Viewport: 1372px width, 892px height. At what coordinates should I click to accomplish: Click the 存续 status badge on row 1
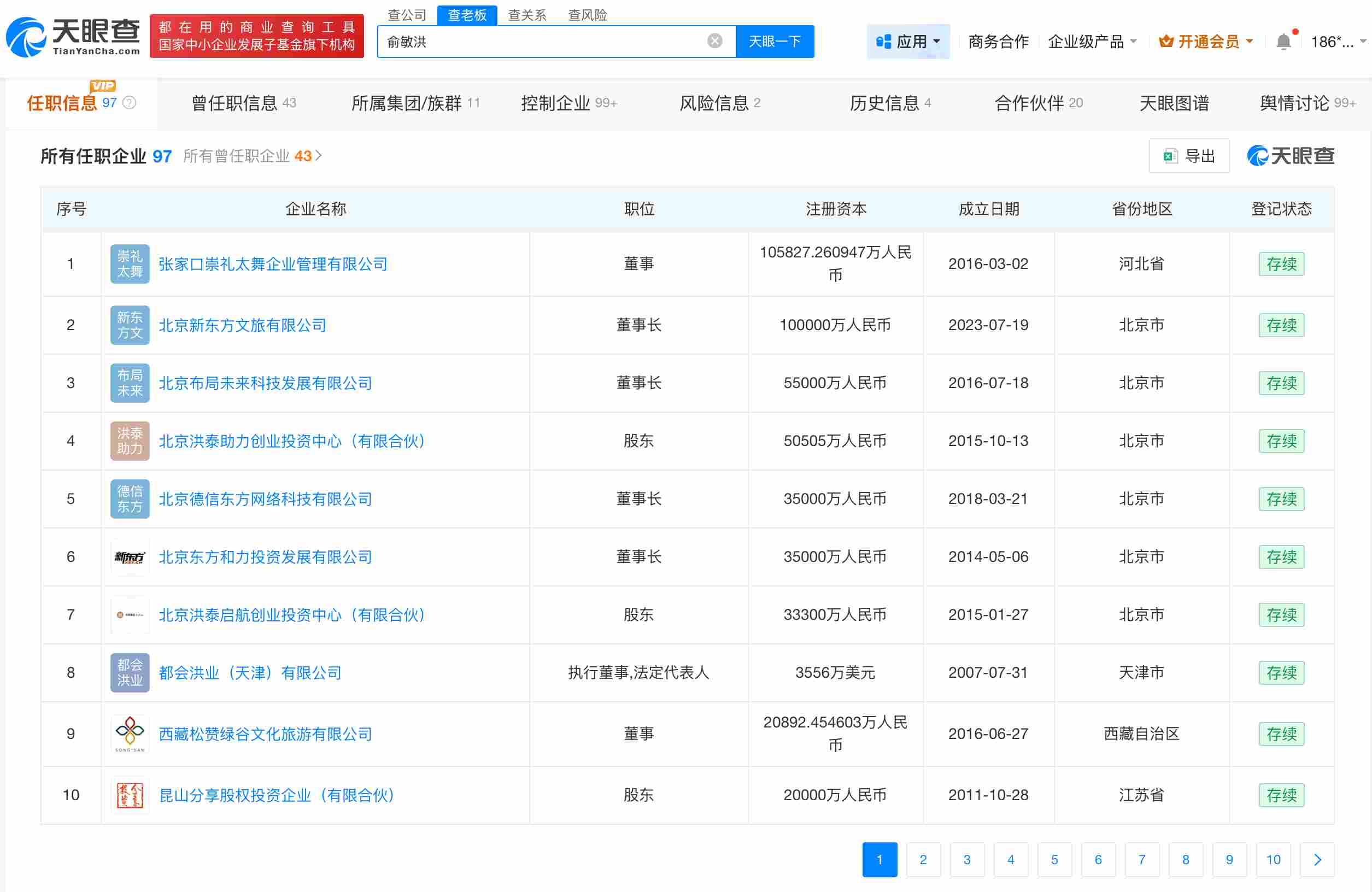pyautogui.click(x=1281, y=263)
